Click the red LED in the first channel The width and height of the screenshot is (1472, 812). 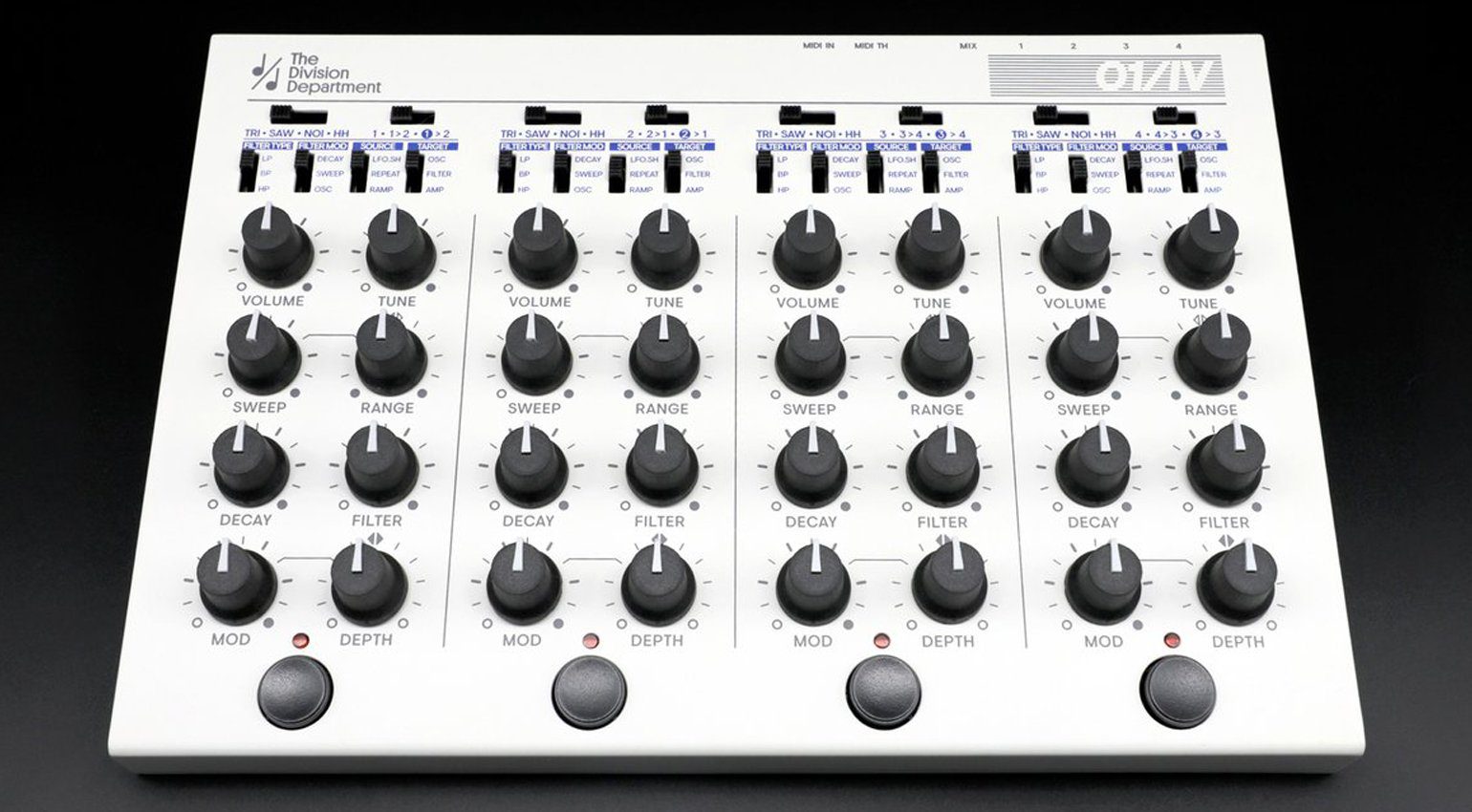[302, 638]
